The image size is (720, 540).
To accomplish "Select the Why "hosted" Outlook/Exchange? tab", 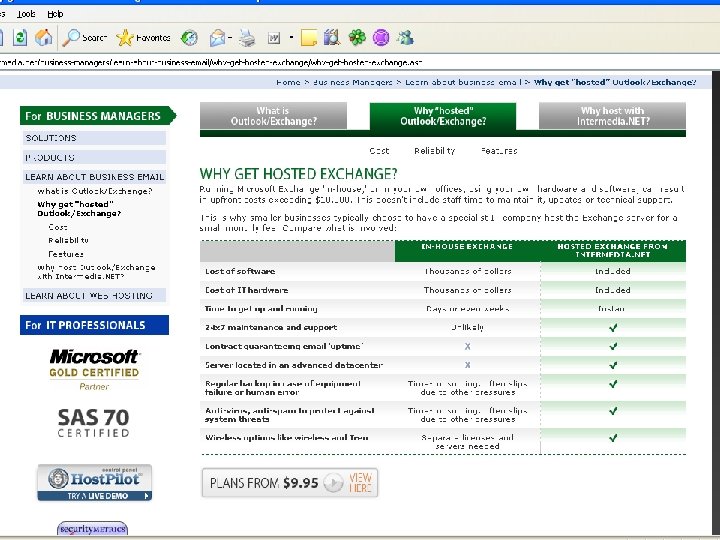I will click(x=443, y=116).
